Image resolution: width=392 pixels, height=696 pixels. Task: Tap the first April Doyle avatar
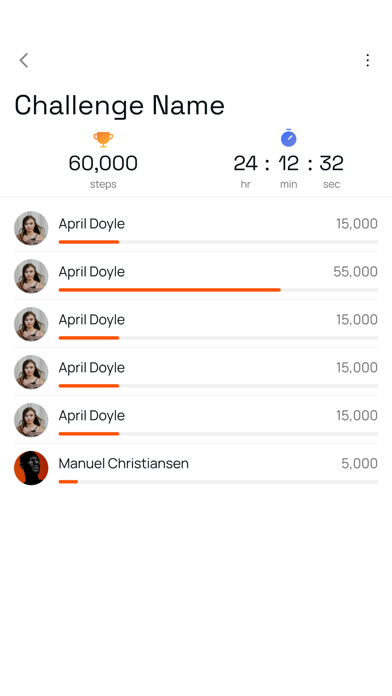pyautogui.click(x=31, y=228)
